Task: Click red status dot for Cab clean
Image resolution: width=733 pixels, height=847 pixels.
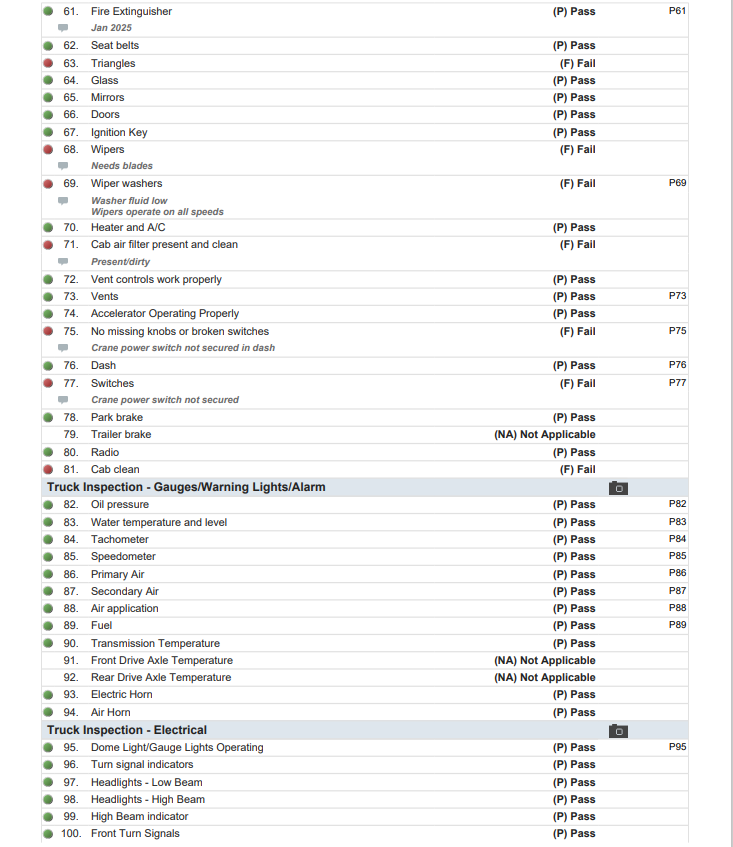Action: [x=48, y=470]
